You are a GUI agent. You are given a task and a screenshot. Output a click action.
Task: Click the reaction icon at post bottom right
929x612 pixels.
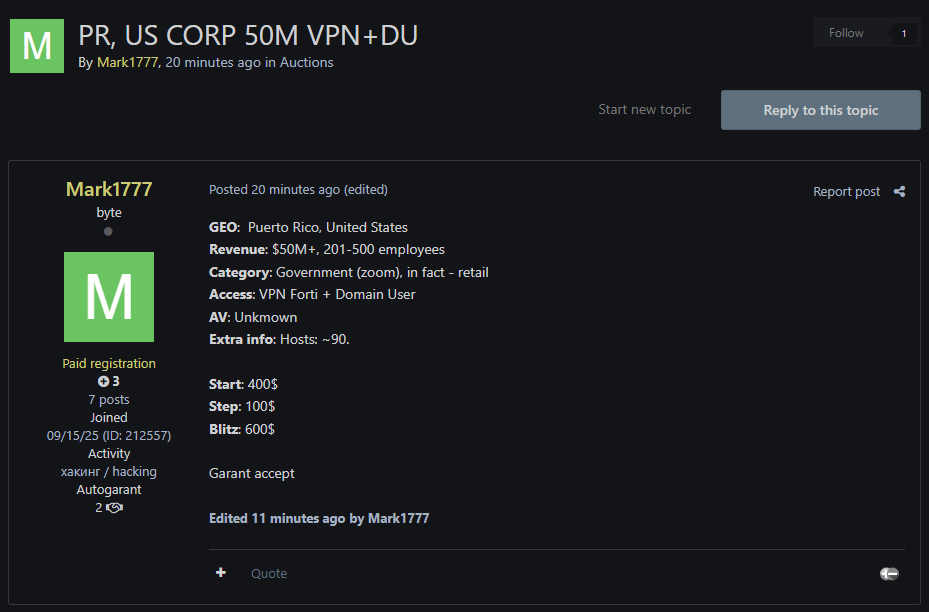point(889,573)
